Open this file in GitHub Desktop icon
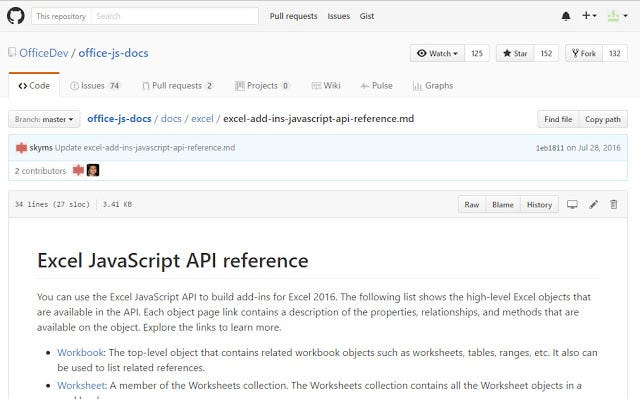640x399 pixels. tap(572, 204)
